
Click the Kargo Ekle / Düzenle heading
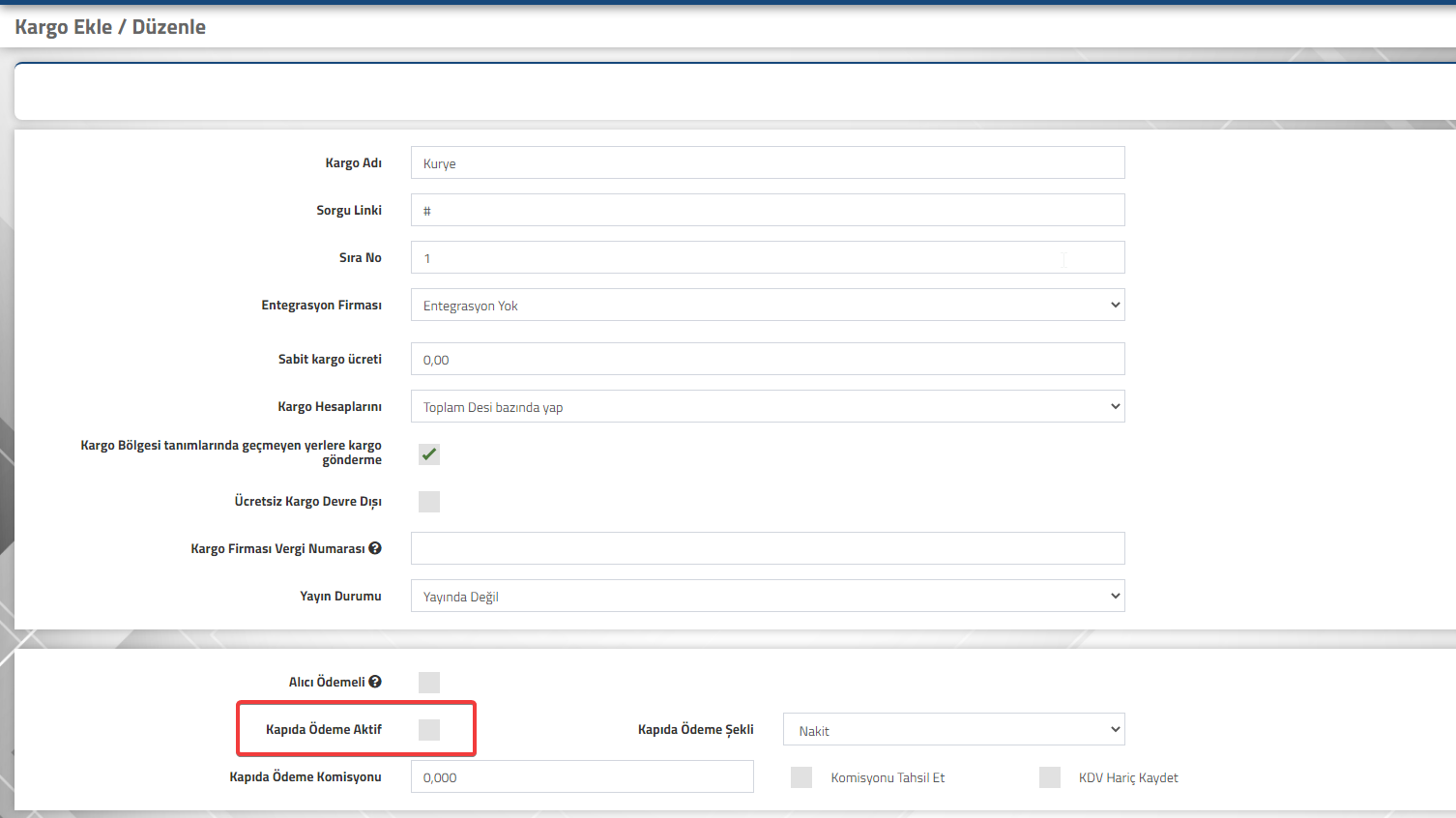click(x=110, y=27)
